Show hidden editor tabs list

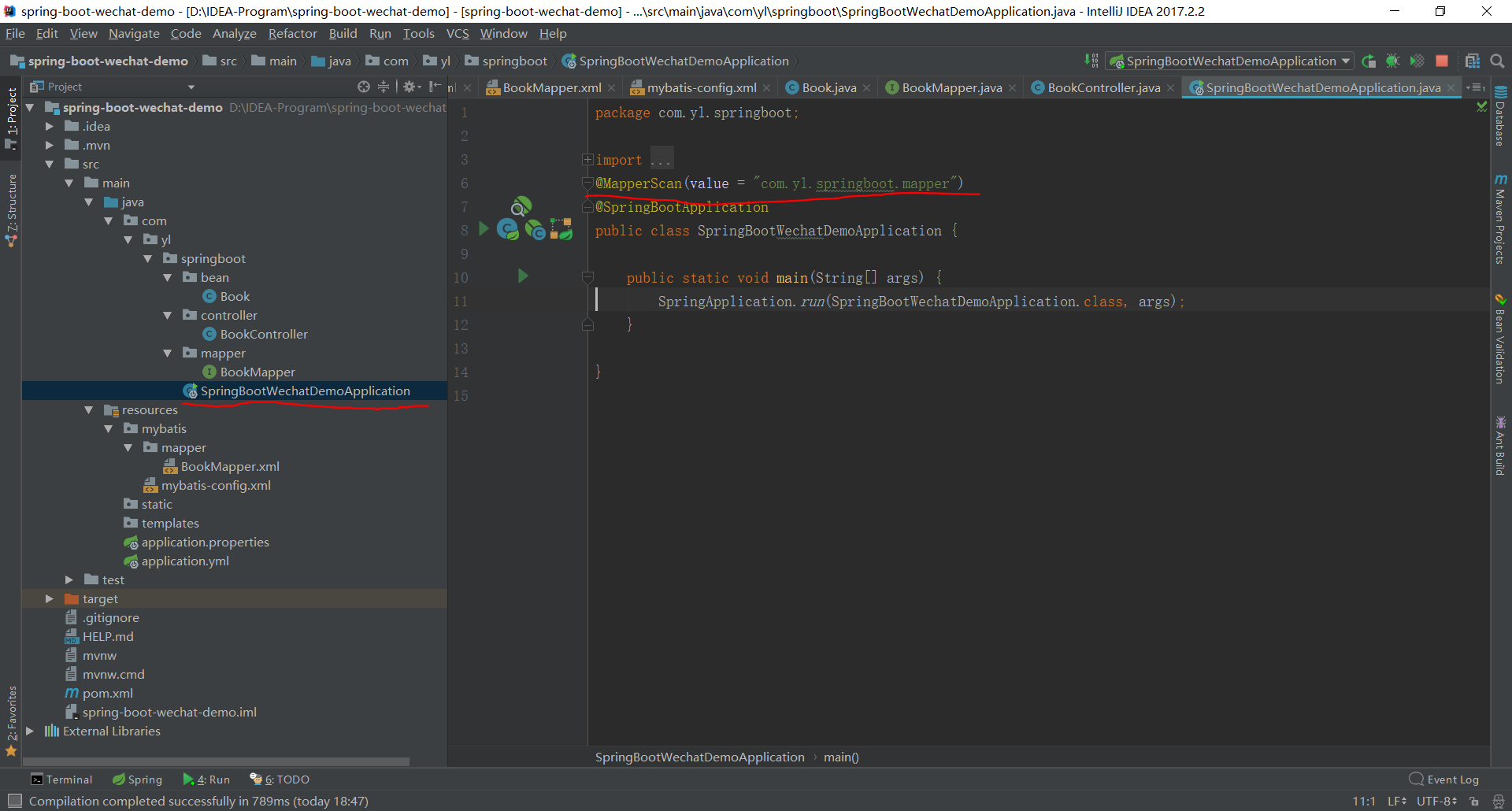click(x=1475, y=87)
